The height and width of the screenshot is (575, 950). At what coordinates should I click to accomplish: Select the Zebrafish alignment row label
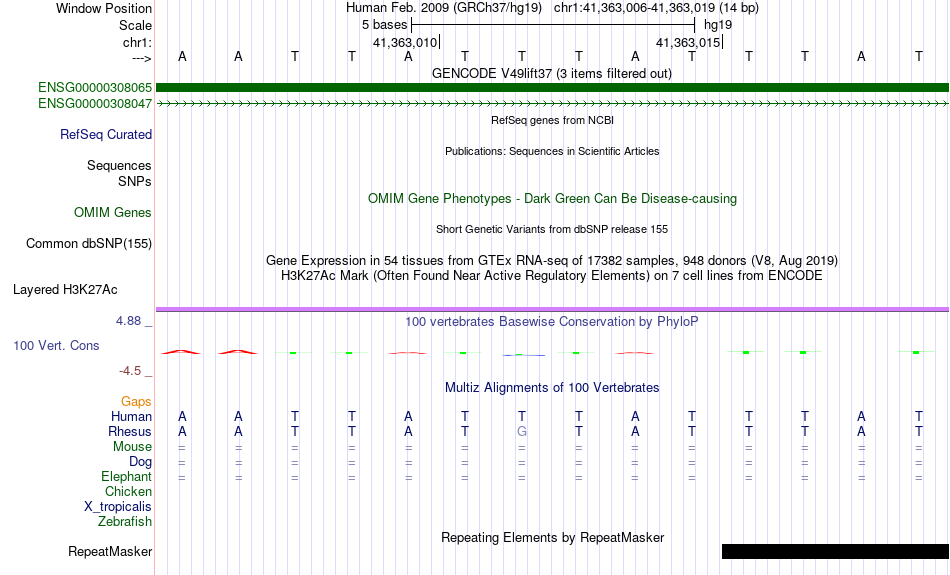pyautogui.click(x=125, y=521)
